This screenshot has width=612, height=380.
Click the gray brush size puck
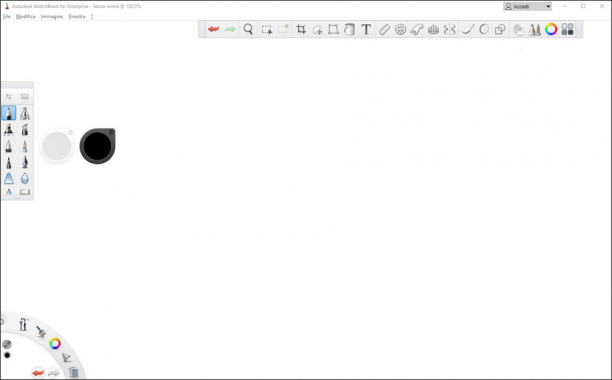coord(57,146)
